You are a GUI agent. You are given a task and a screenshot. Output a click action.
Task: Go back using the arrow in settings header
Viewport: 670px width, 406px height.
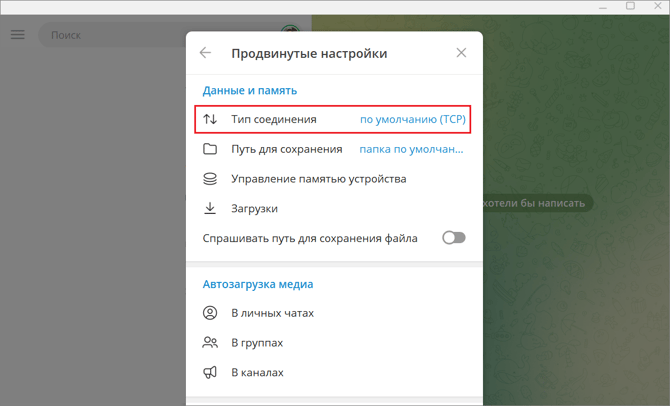click(205, 53)
